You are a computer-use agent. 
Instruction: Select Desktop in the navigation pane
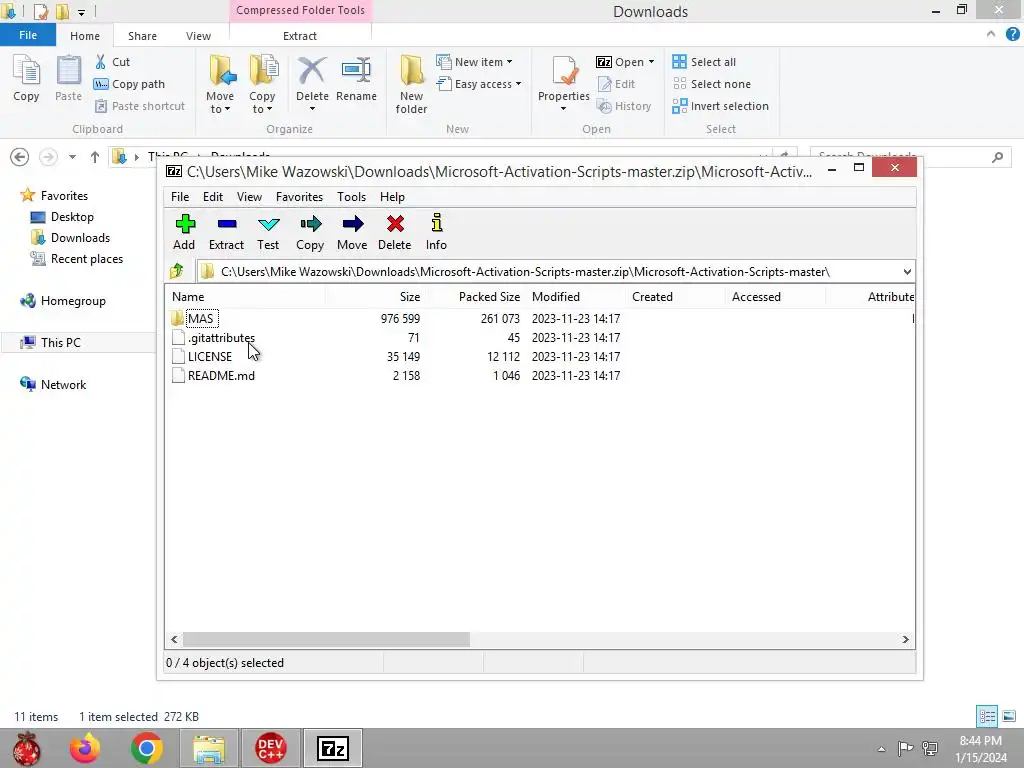tap(62, 217)
